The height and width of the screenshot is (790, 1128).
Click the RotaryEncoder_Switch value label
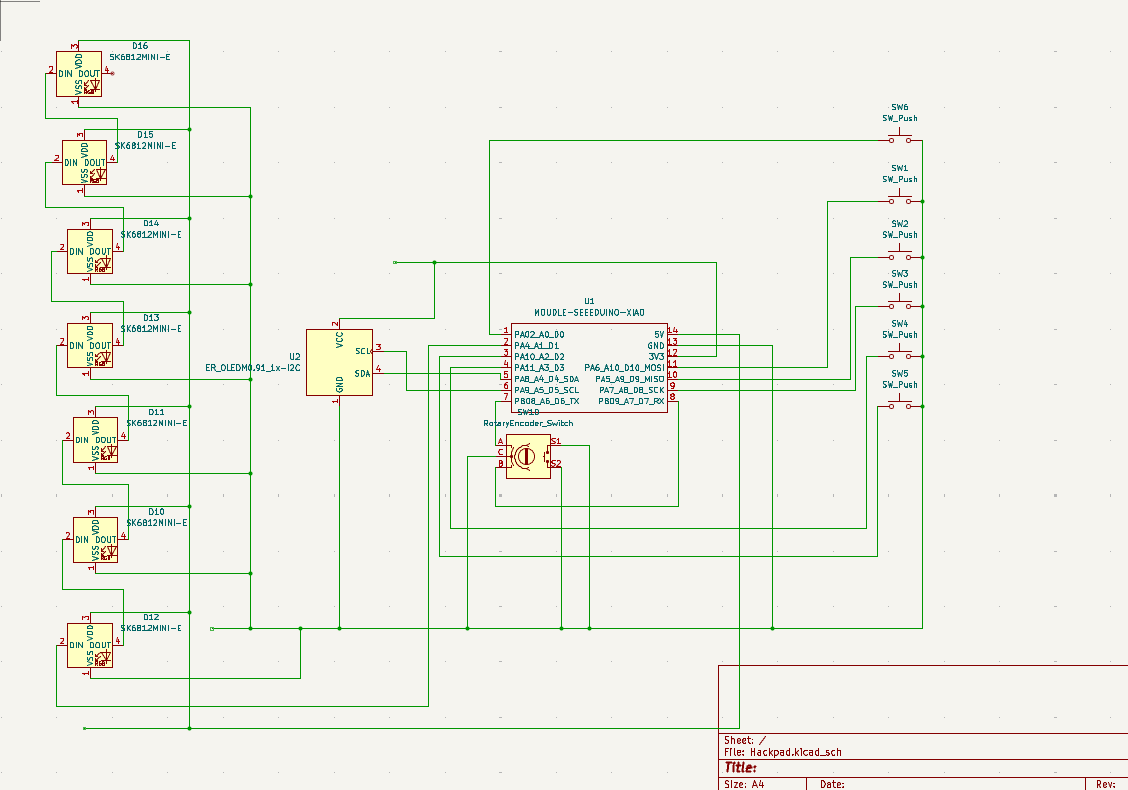pos(528,423)
